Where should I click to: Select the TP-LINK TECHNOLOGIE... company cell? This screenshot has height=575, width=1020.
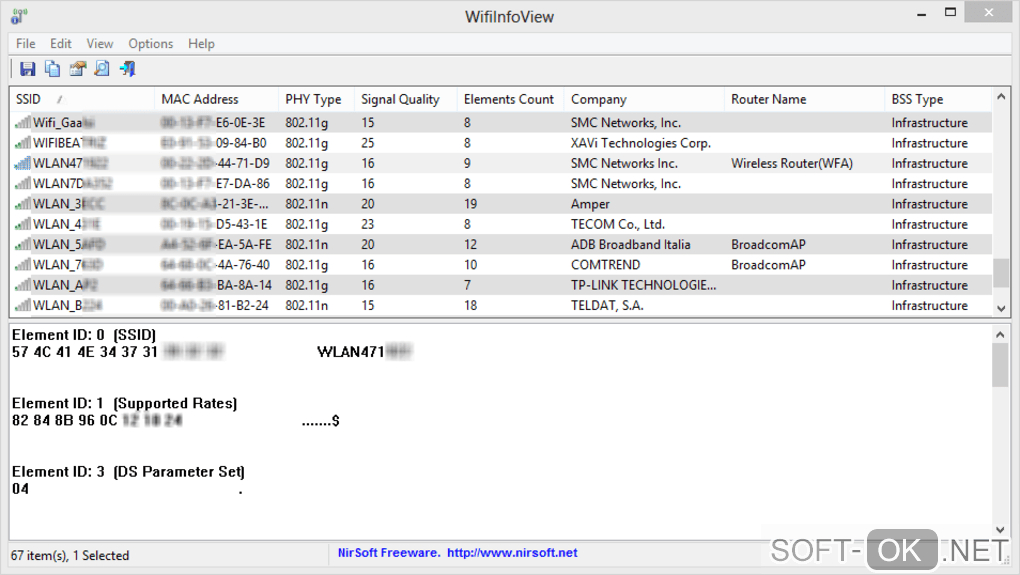point(643,285)
